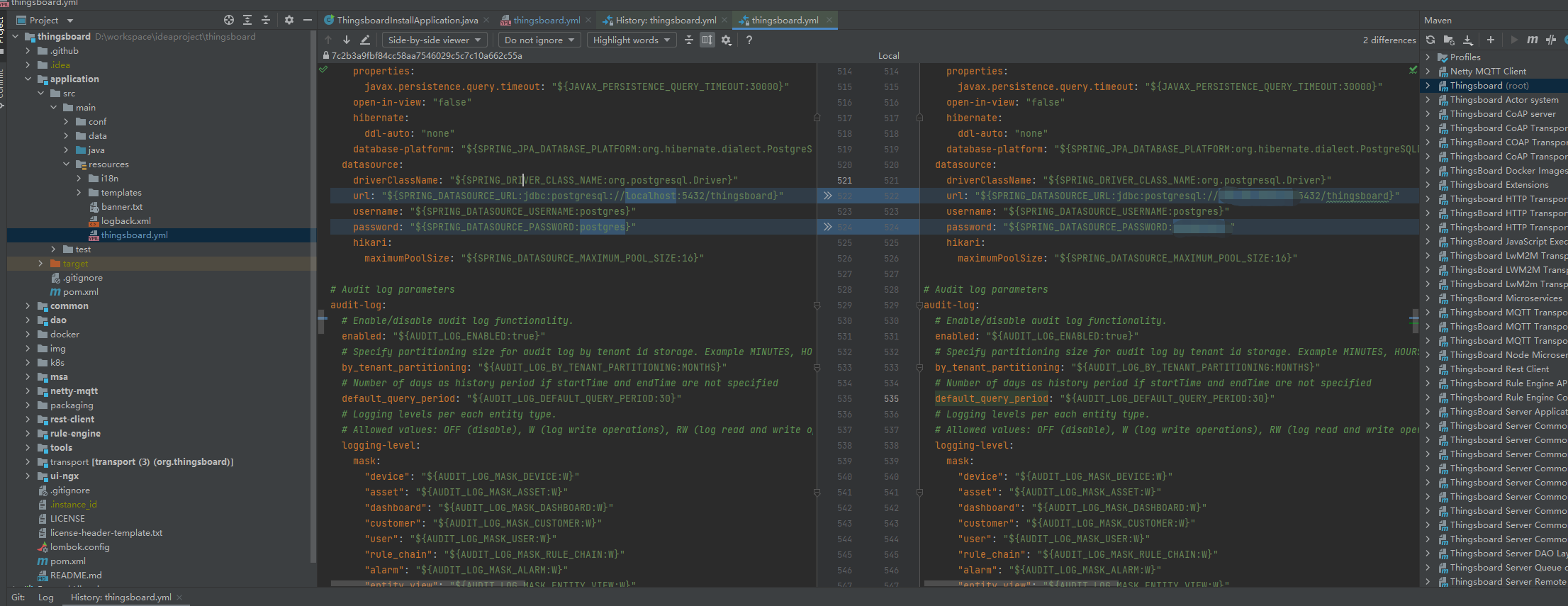Apply password change arrow at line 524

(827, 227)
